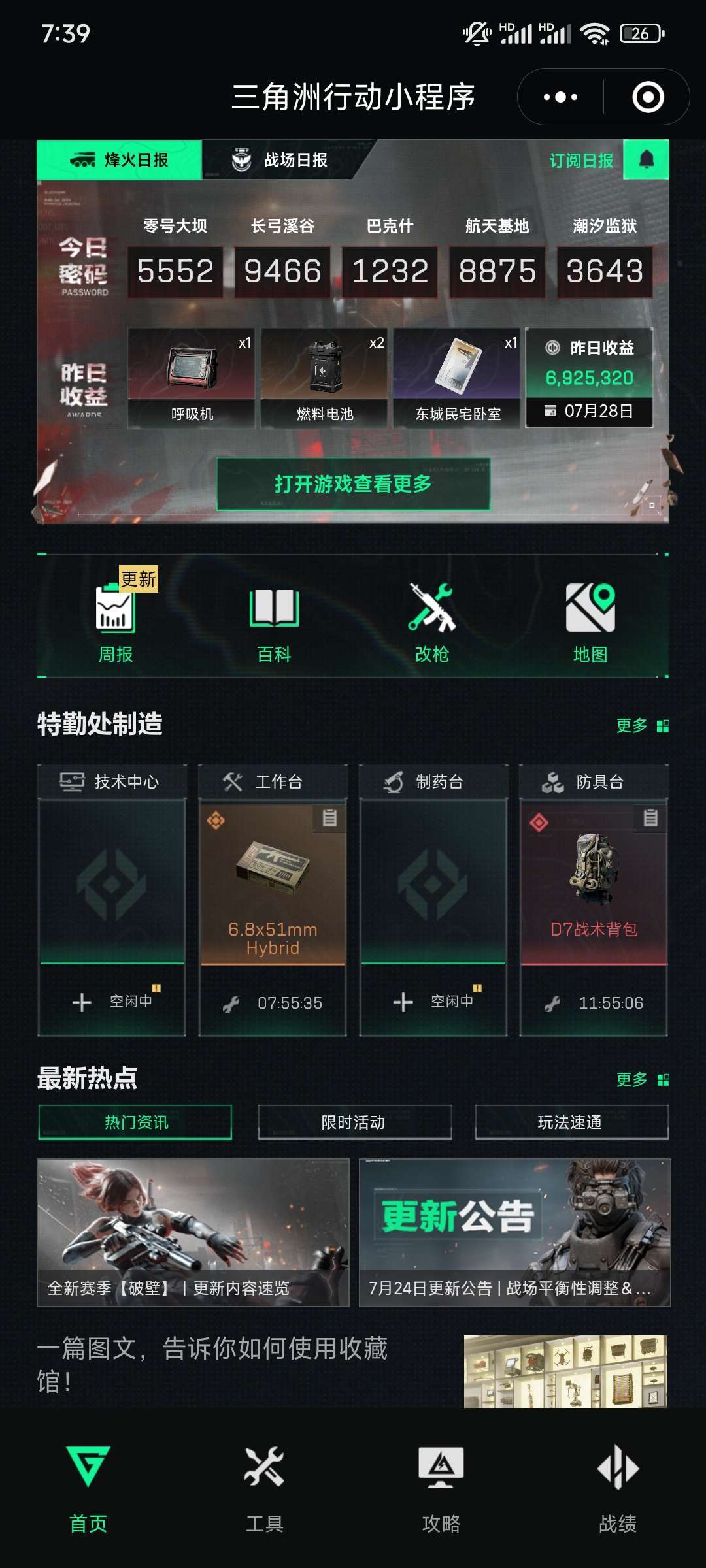The image size is (706, 1568).
Task: Expand 更多 next to 最新热点
Action: [x=643, y=1079]
